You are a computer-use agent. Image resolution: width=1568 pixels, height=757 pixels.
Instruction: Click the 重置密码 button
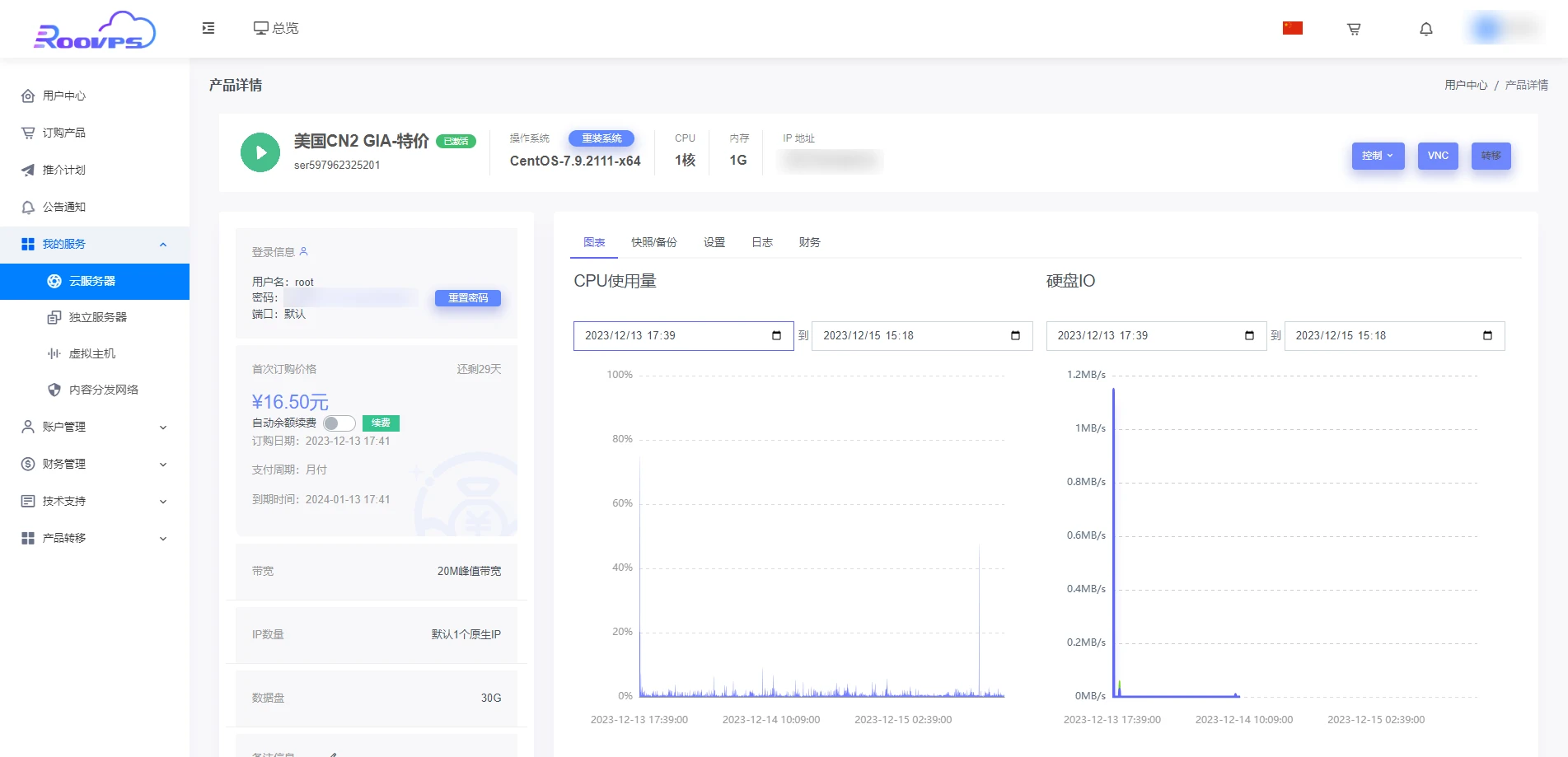467,298
